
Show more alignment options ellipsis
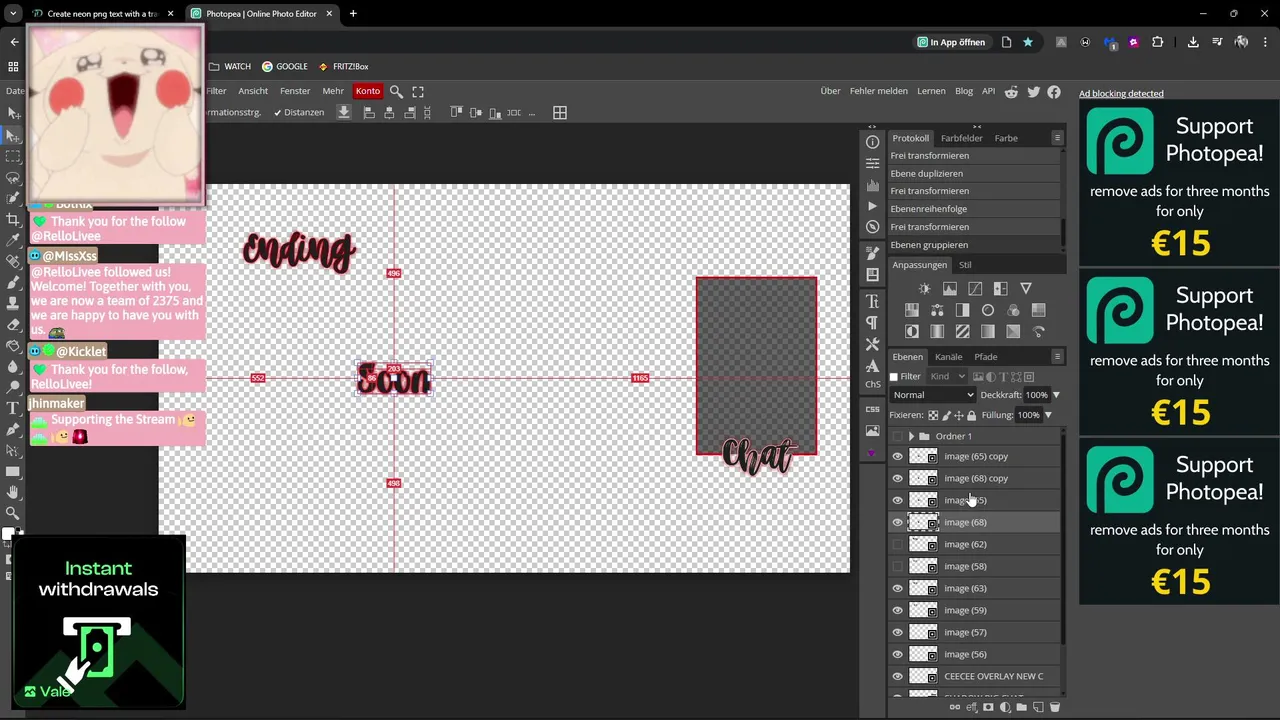(x=532, y=113)
